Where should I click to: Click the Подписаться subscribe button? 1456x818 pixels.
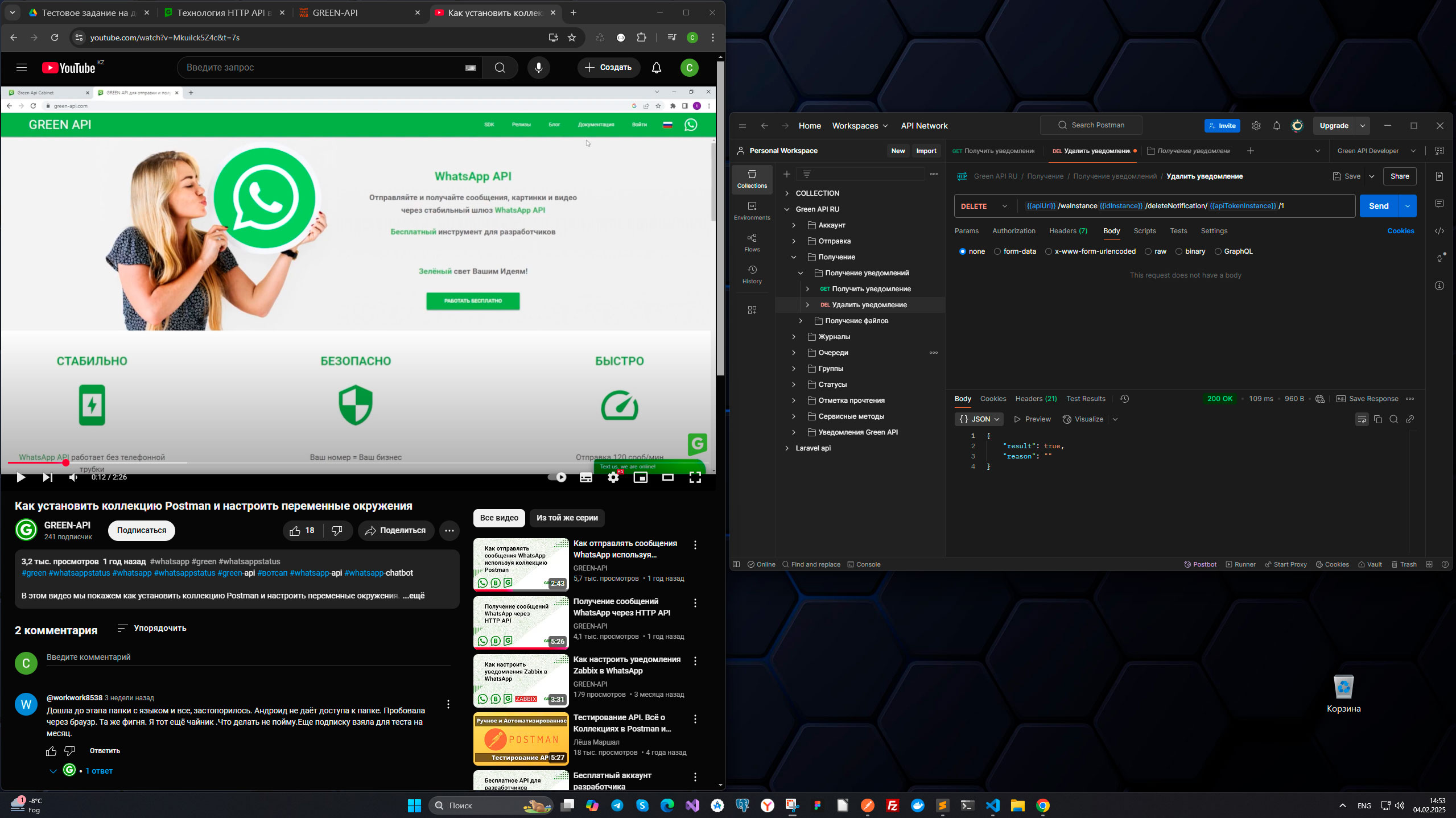pyautogui.click(x=142, y=530)
